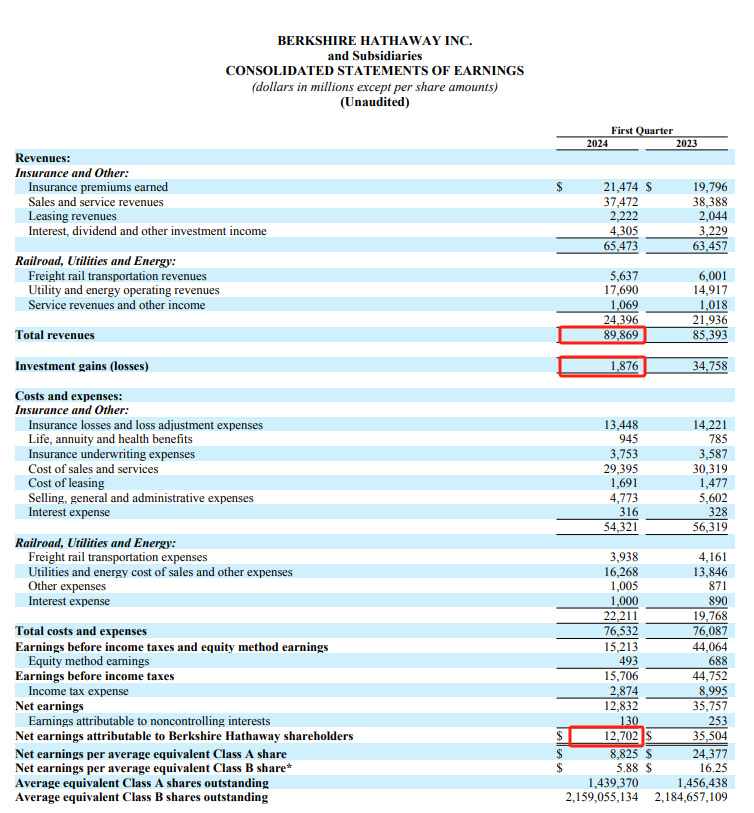Screen dimensions: 754x813
Task: Click the CONSOLIDATED STATEMENTS OF EARNINGS heading
Action: click(374, 71)
